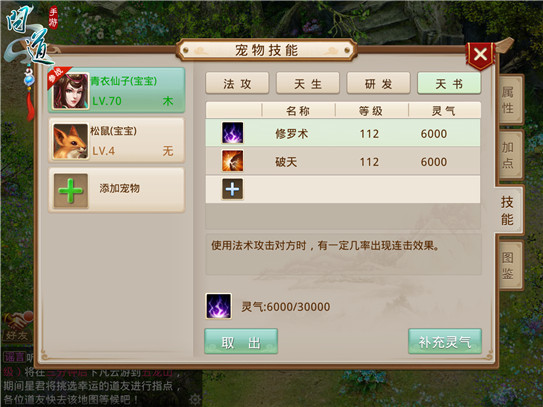
Task: Switch to the 天生 skill tab
Action: pyautogui.click(x=308, y=83)
